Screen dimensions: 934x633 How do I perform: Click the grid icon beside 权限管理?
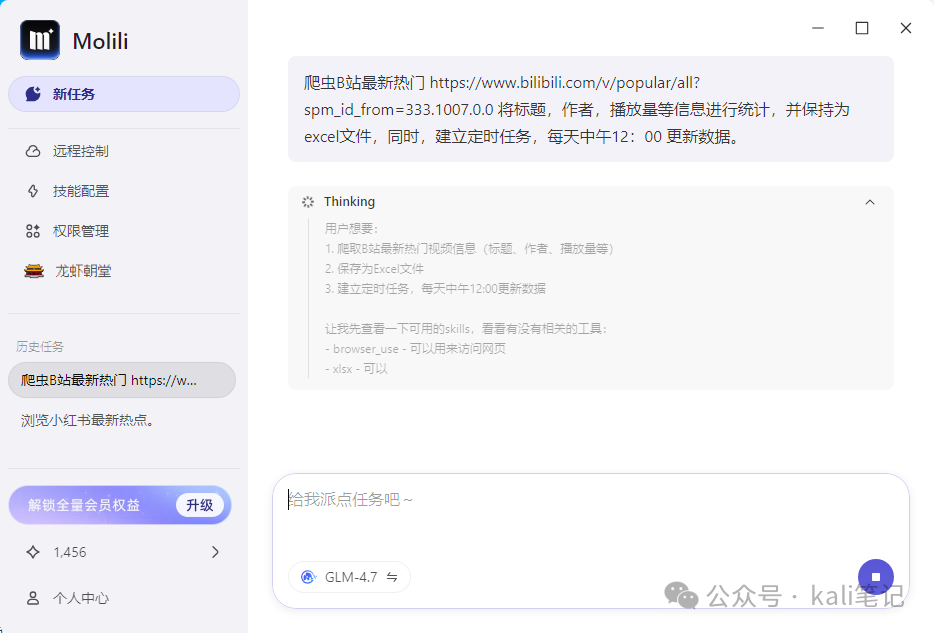pos(33,231)
